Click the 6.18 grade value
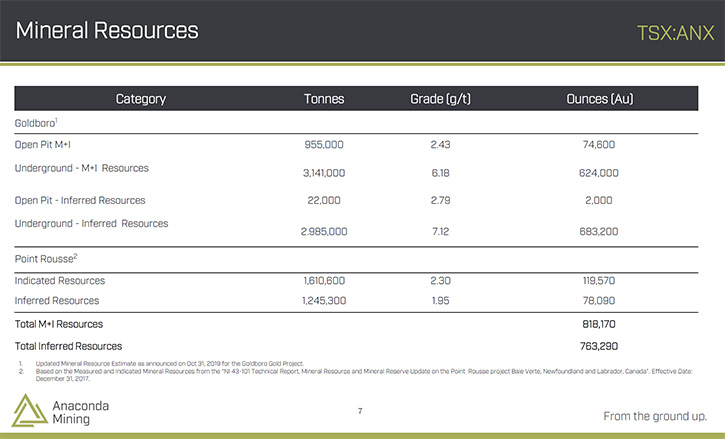Screen dimensions: 725x439 (440, 173)
